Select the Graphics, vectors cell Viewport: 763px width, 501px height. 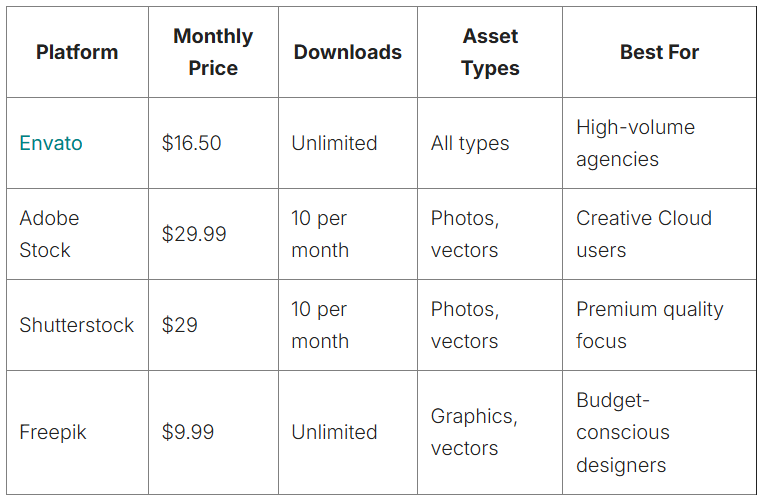tap(474, 432)
